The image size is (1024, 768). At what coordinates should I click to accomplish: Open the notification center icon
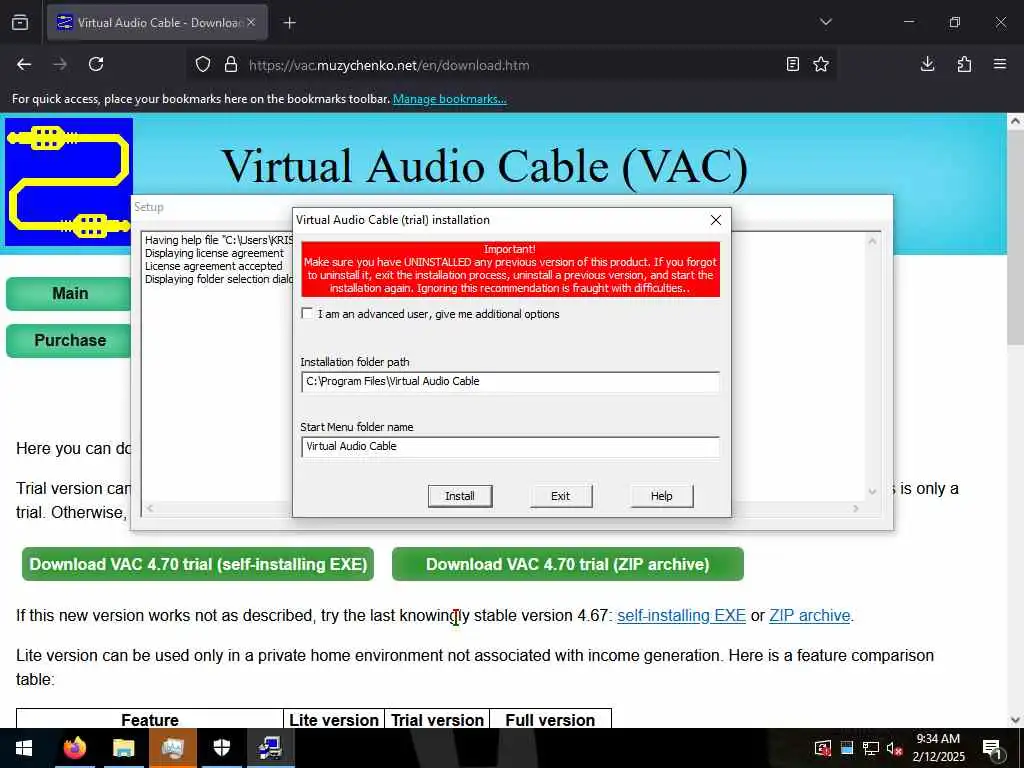993,748
